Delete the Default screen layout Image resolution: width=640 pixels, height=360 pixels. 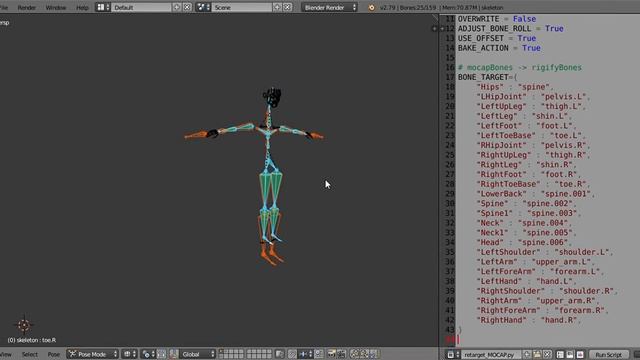(187, 7)
